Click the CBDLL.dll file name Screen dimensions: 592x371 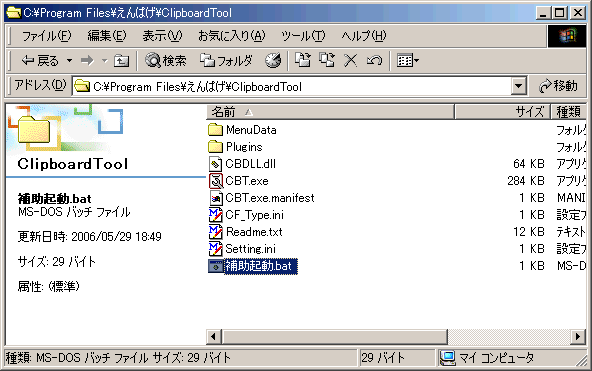tap(250, 164)
